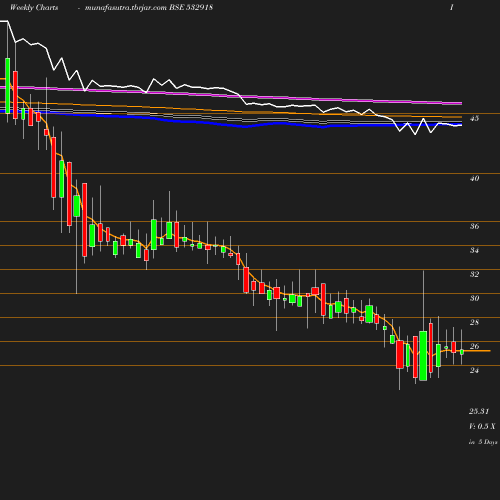Click the munafasutra.tbrjar.com watermark text
The image size is (500, 500).
[126, 8]
